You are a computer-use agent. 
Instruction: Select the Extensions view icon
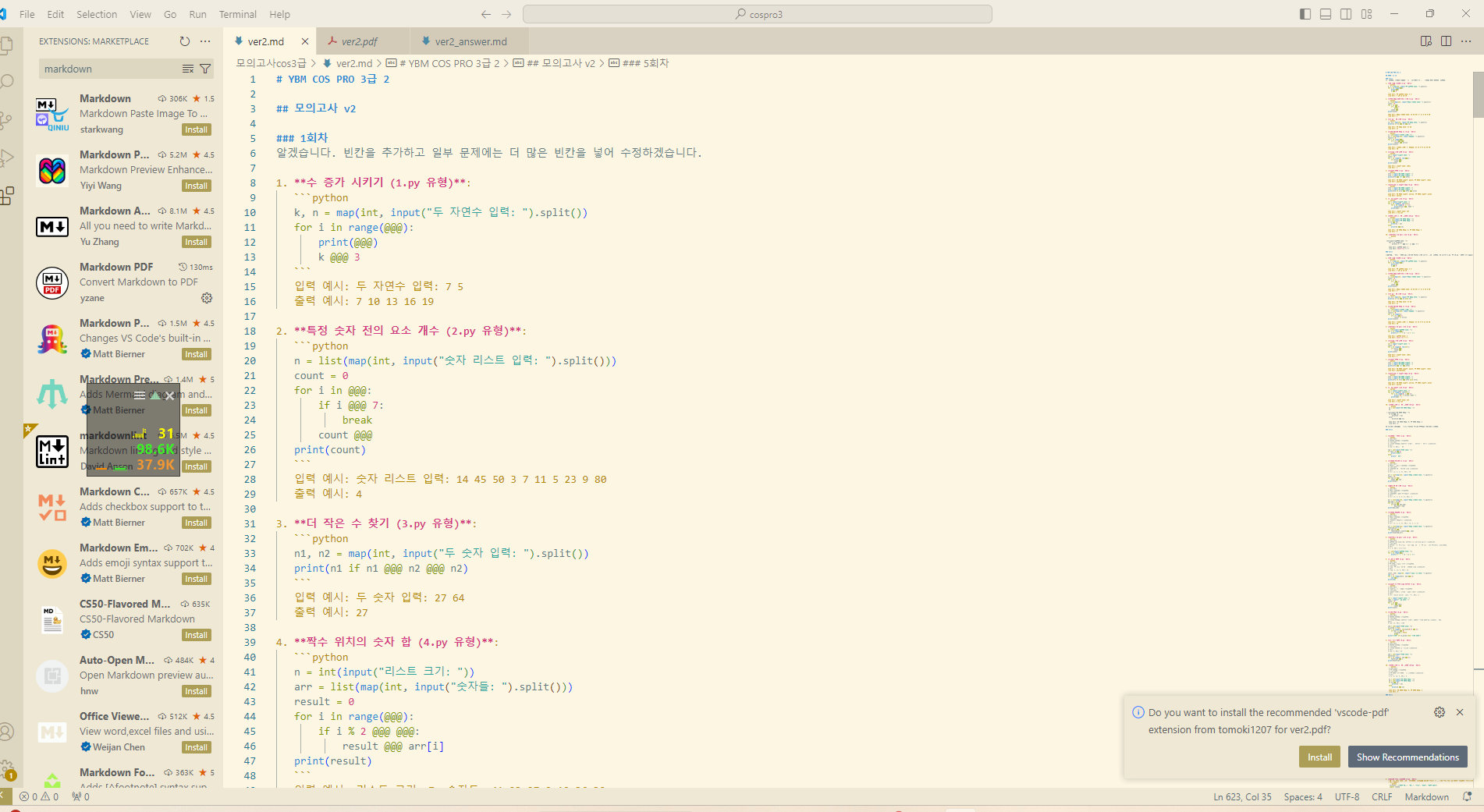(6, 195)
